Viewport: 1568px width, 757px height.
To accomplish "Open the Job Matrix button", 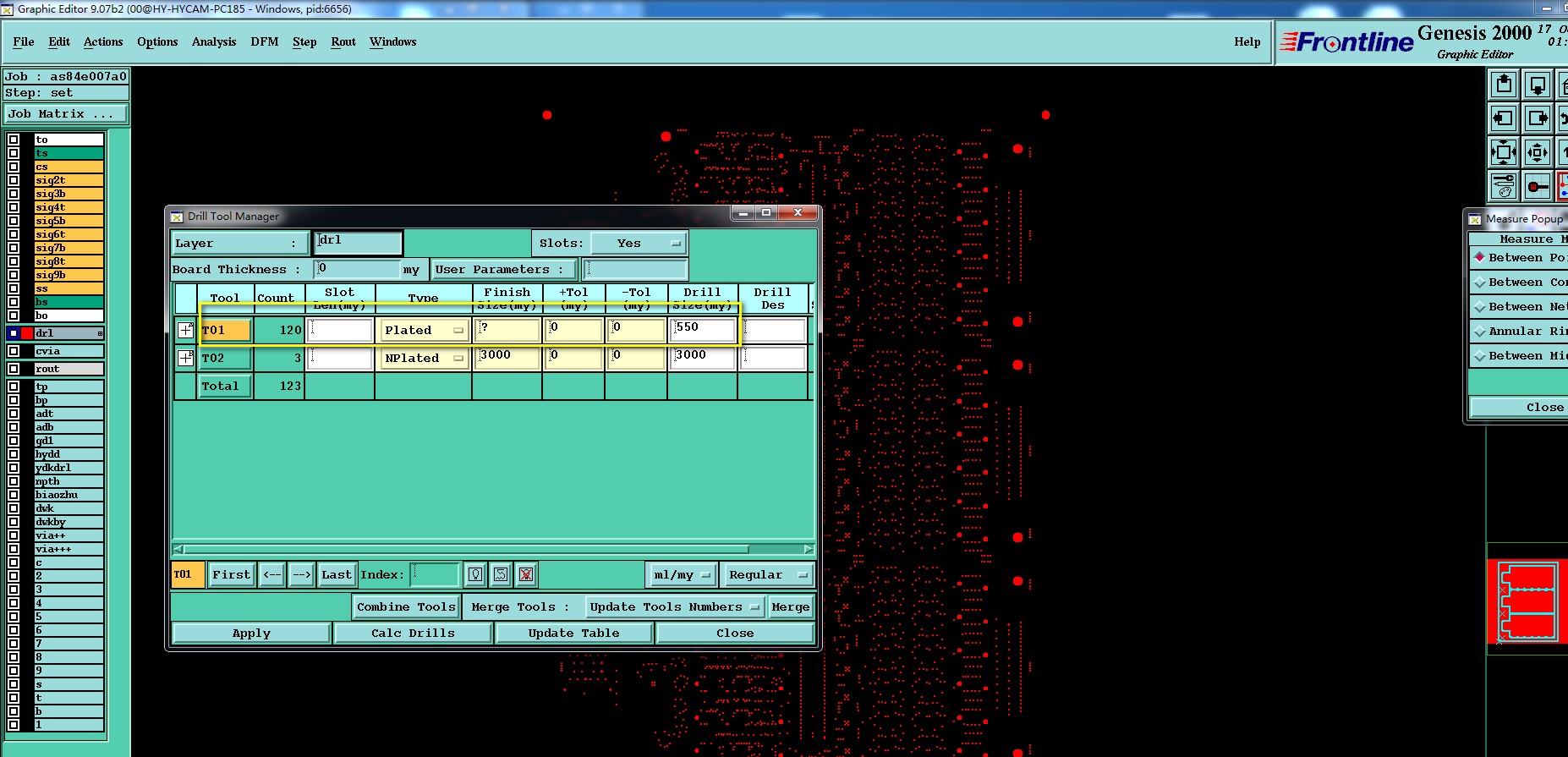I will pyautogui.click(x=66, y=113).
